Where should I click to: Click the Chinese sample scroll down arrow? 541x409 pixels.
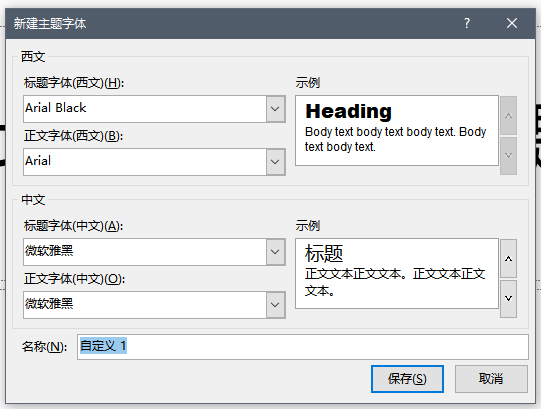508,299
